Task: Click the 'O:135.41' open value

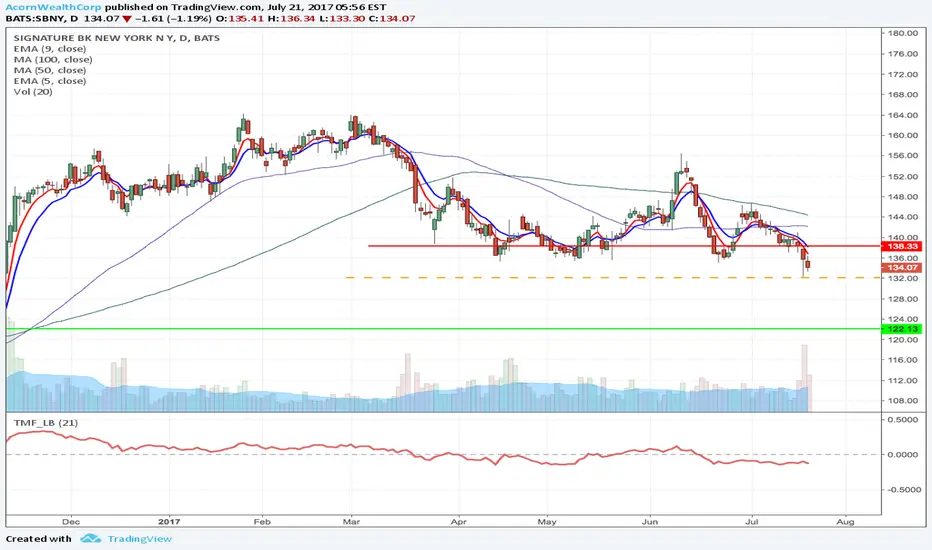Action: (240, 18)
